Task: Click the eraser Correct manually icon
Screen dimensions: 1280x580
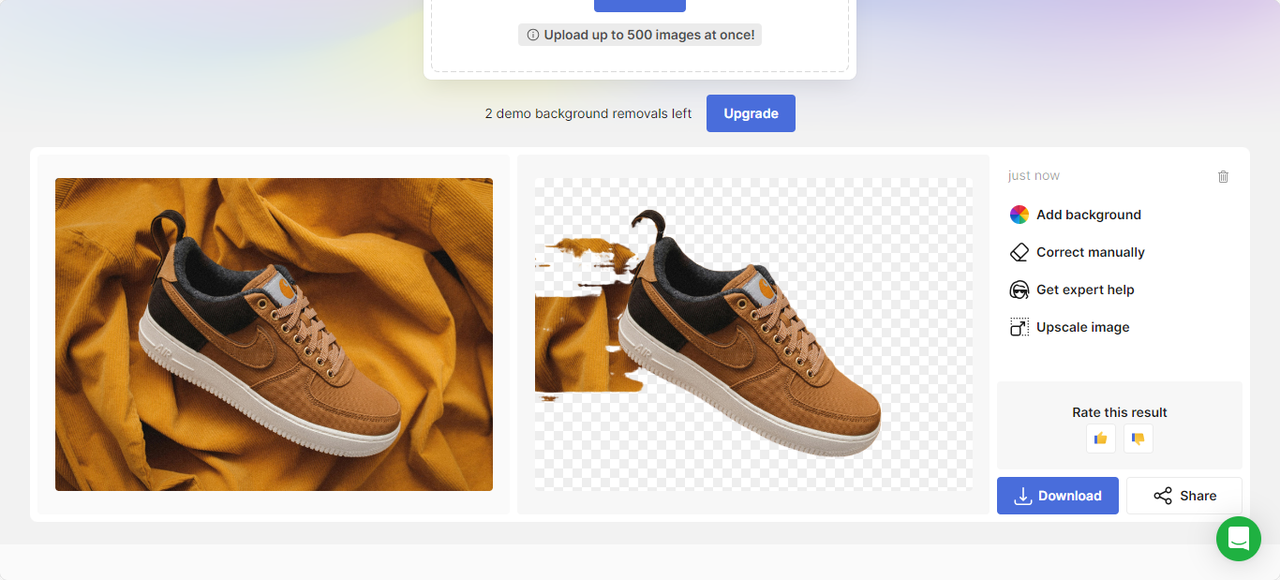Action: (1019, 252)
